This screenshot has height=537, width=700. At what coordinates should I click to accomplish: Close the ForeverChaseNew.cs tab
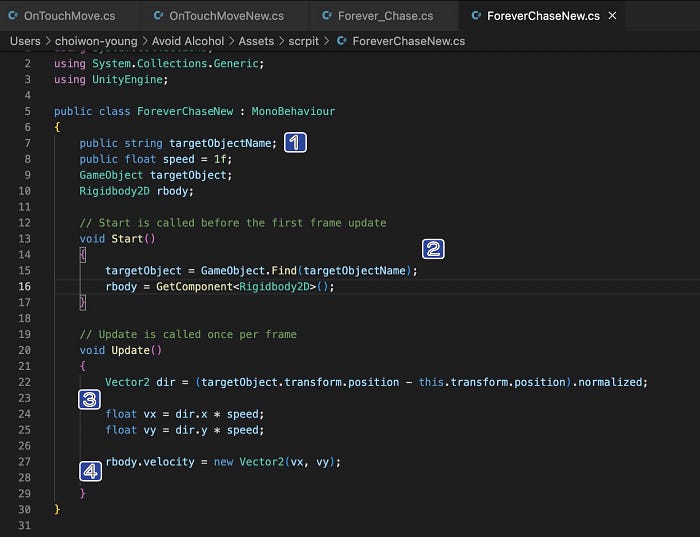click(x=612, y=16)
